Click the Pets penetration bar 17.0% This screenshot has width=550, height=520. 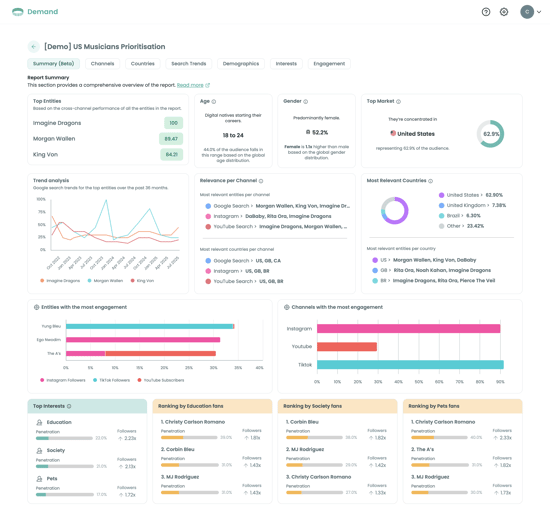point(65,495)
